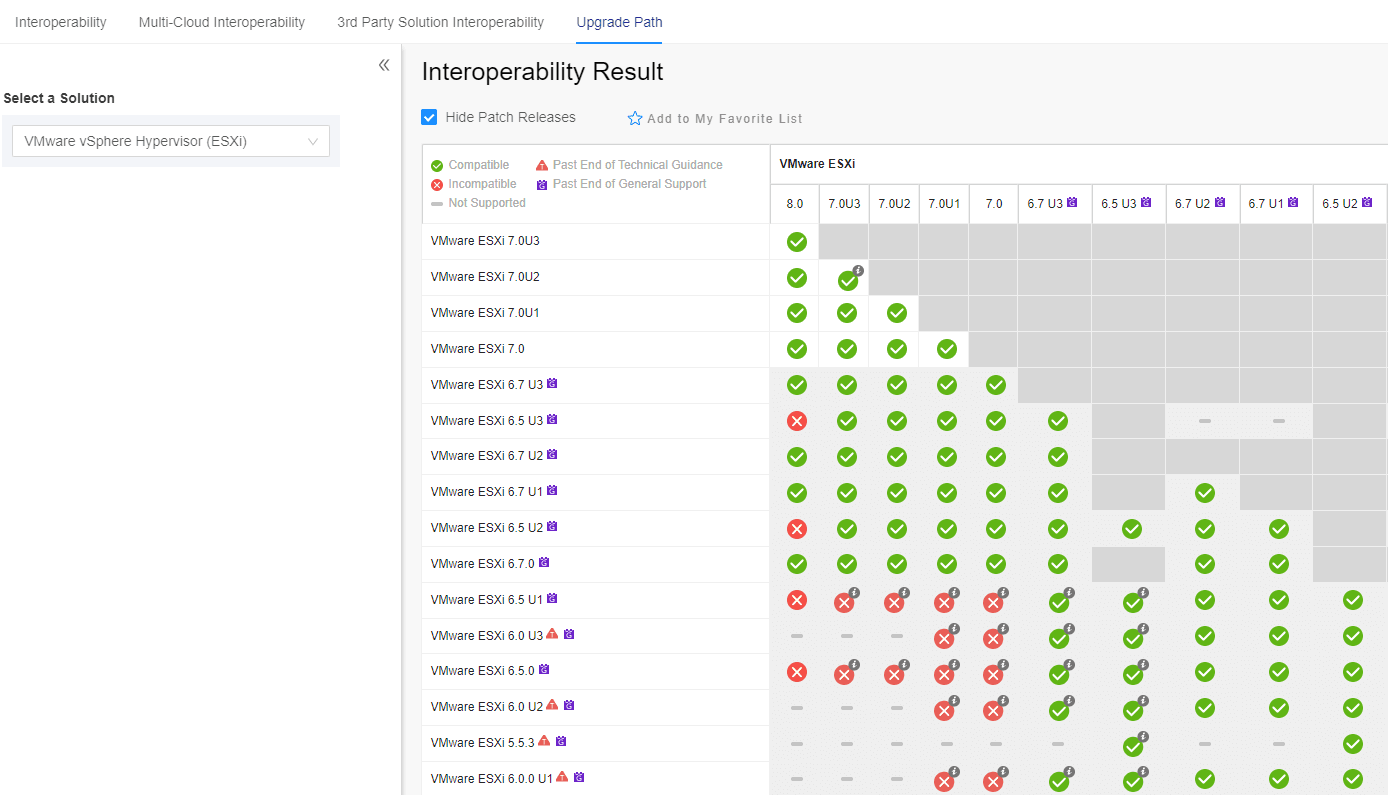Collapse the left panel with the double-chevron icon
Image resolution: width=1388 pixels, height=795 pixels.
point(384,66)
